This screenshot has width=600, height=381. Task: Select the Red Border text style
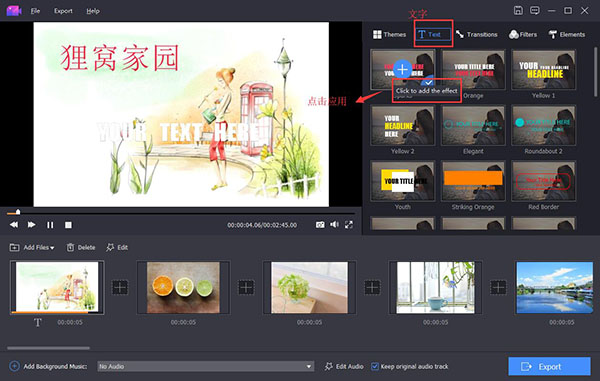pos(543,181)
